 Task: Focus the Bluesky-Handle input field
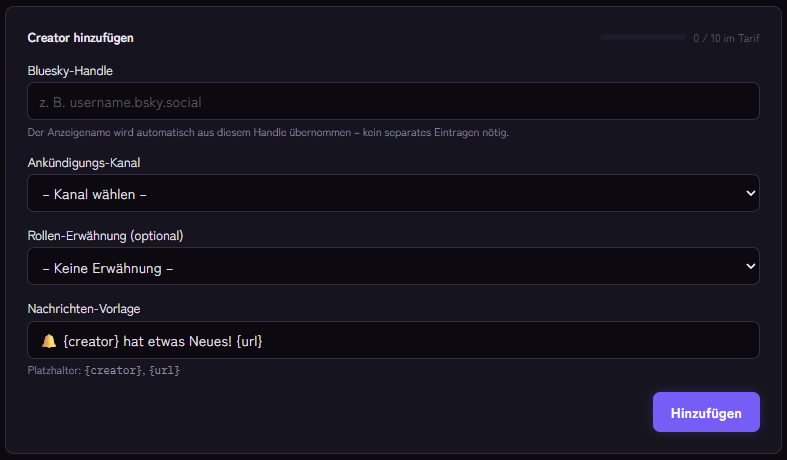pos(393,101)
